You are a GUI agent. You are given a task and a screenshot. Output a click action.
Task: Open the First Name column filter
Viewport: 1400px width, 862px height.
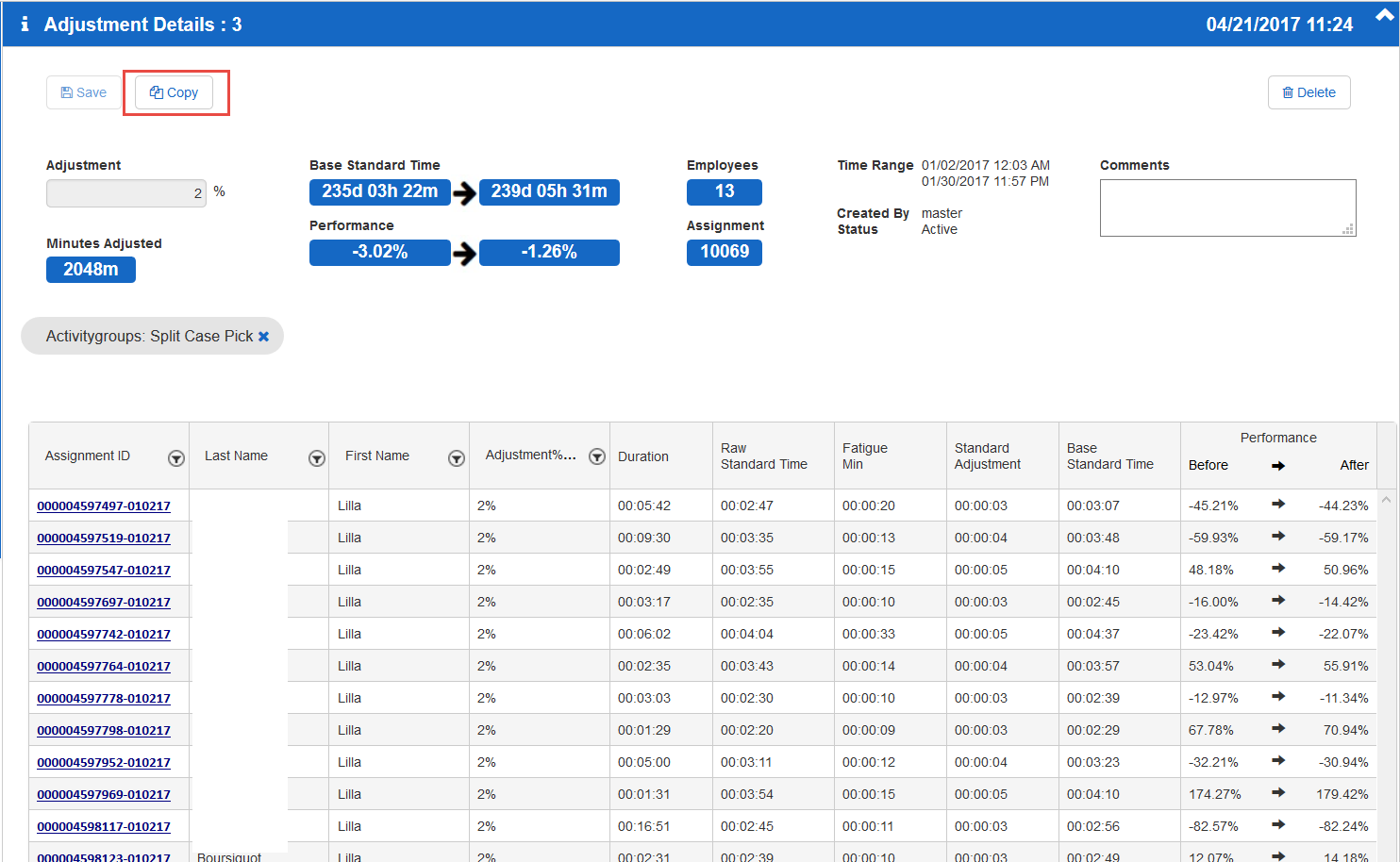(x=456, y=458)
